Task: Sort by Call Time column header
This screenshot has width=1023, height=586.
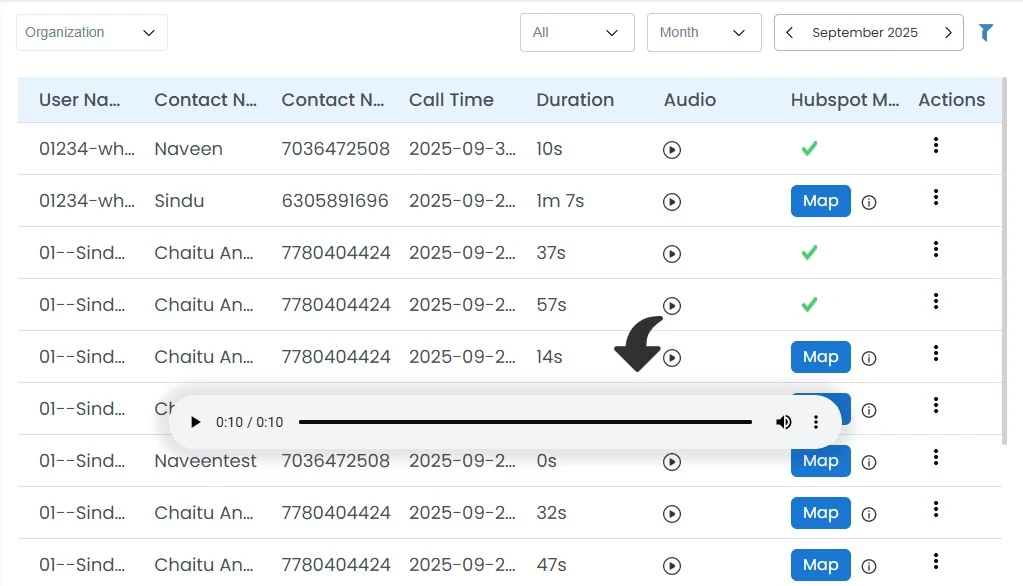Action: click(451, 100)
